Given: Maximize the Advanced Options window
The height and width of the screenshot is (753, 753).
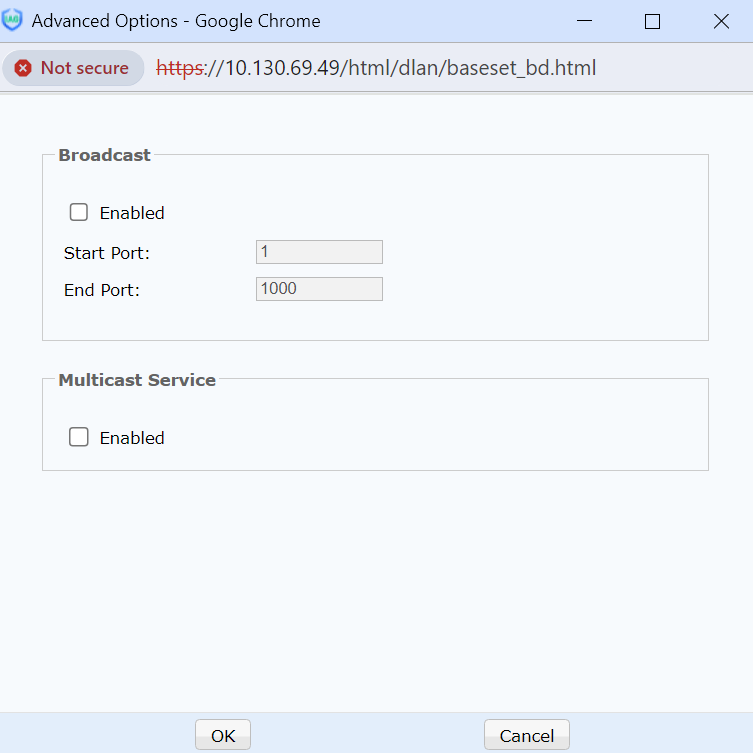Looking at the screenshot, I should 652,21.
